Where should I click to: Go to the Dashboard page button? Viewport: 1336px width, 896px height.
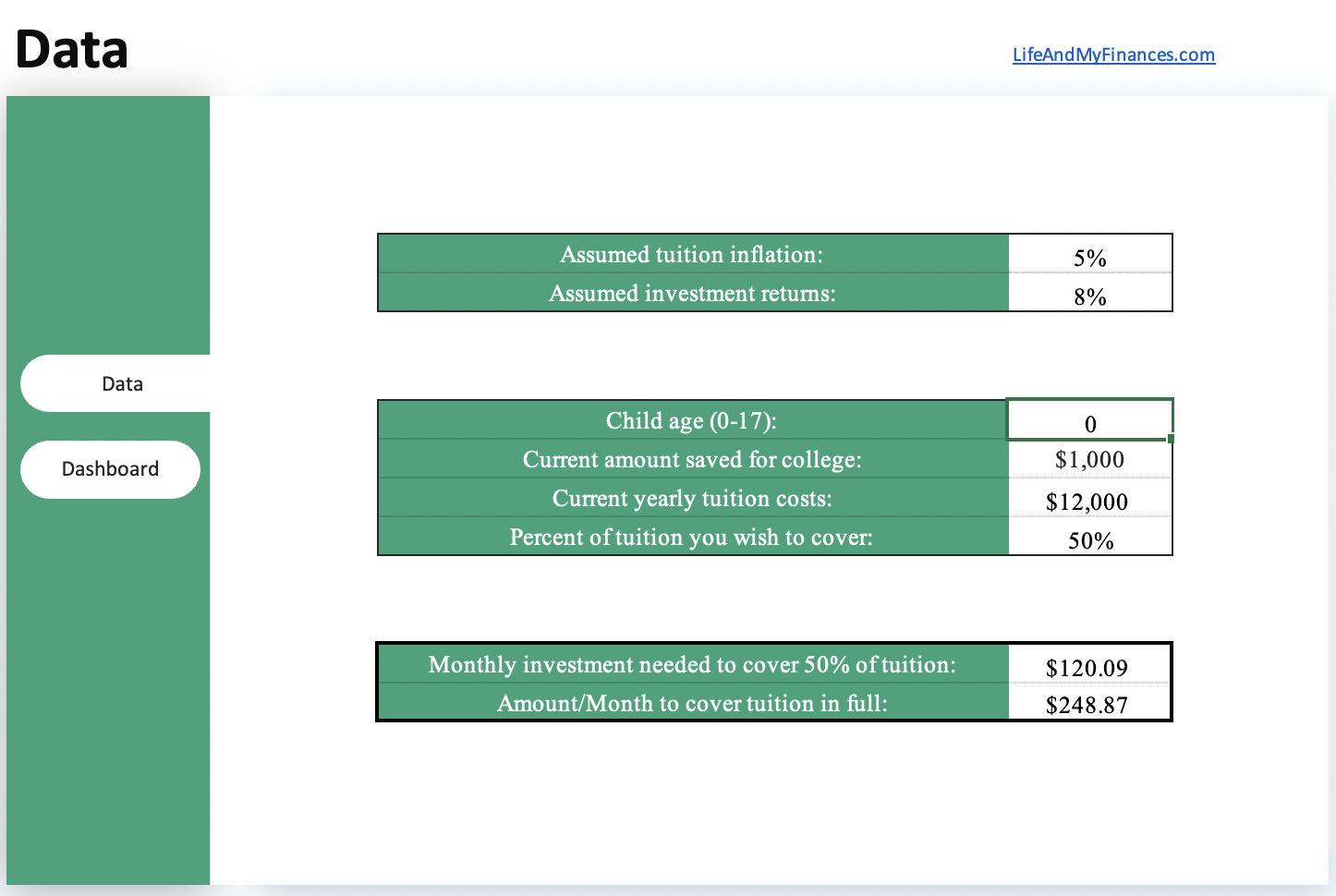[110, 469]
